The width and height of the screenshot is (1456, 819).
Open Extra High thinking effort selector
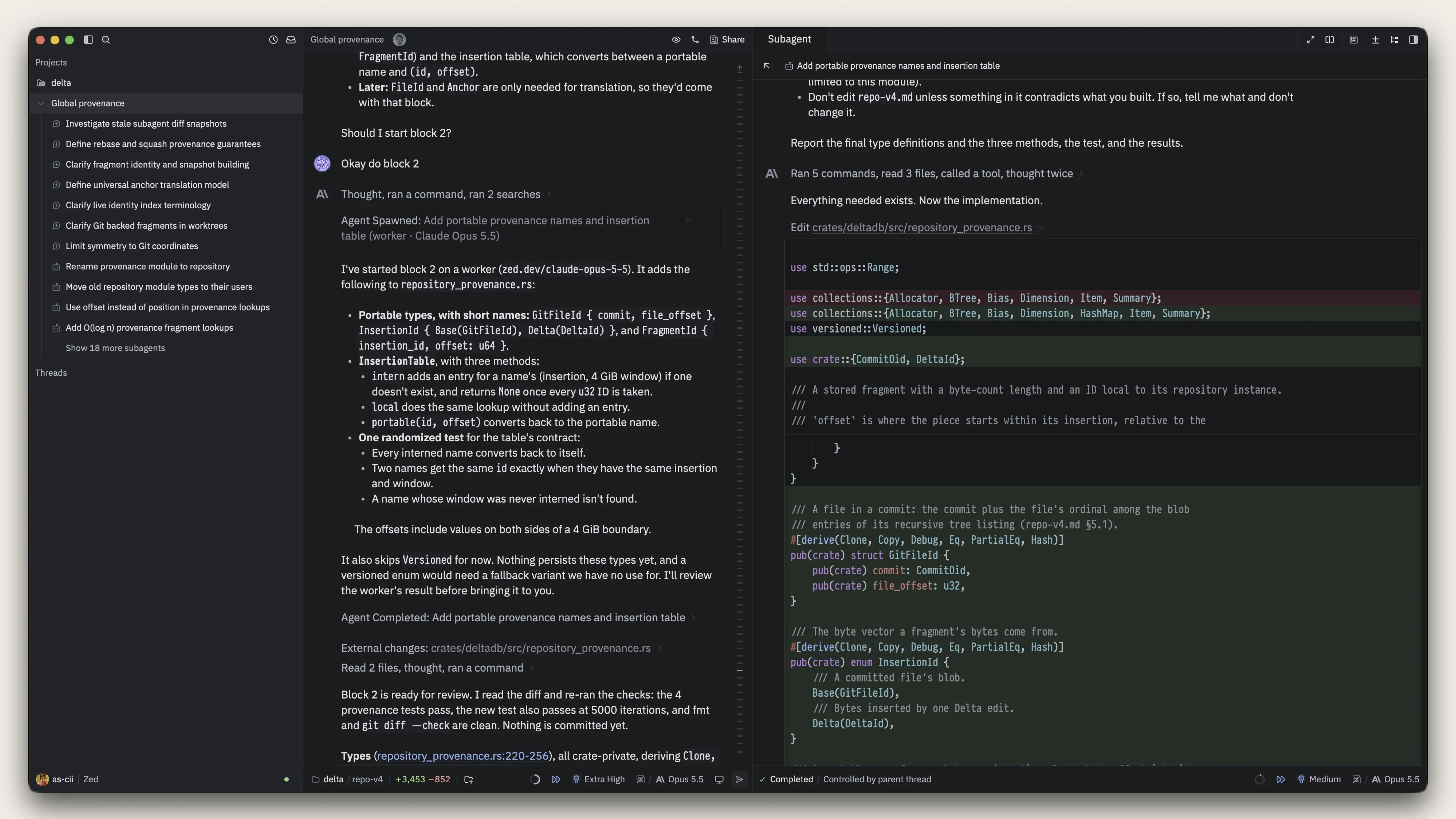pyautogui.click(x=599, y=779)
